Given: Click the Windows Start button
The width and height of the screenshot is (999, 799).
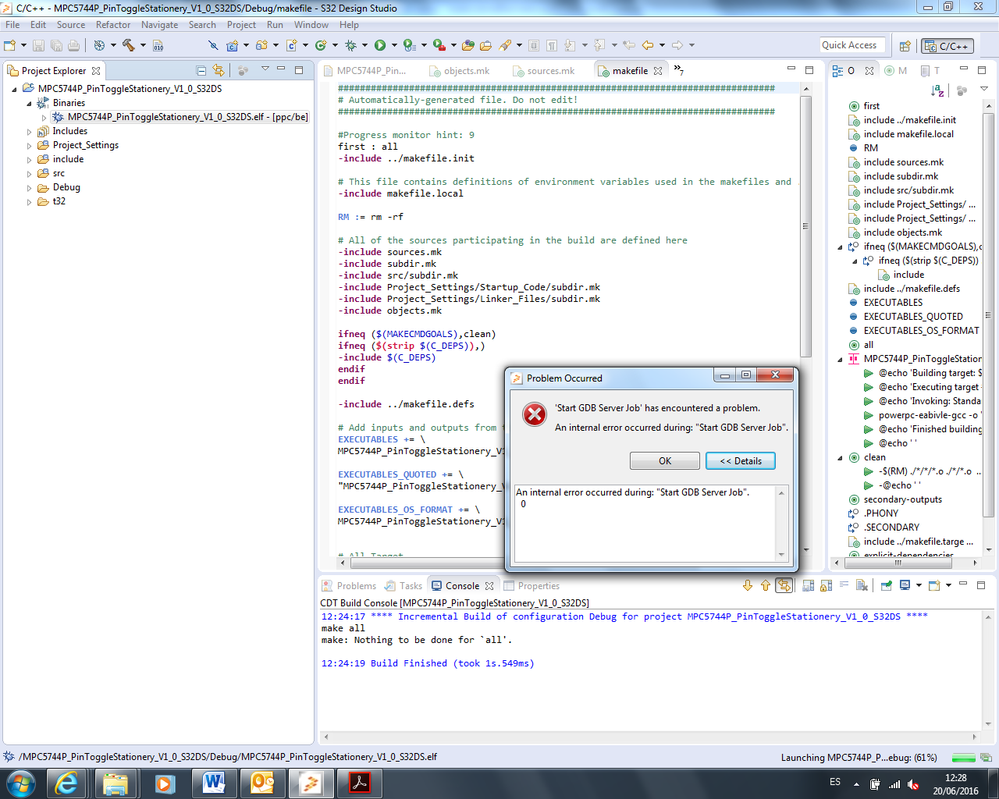Looking at the screenshot, I should point(19,783).
